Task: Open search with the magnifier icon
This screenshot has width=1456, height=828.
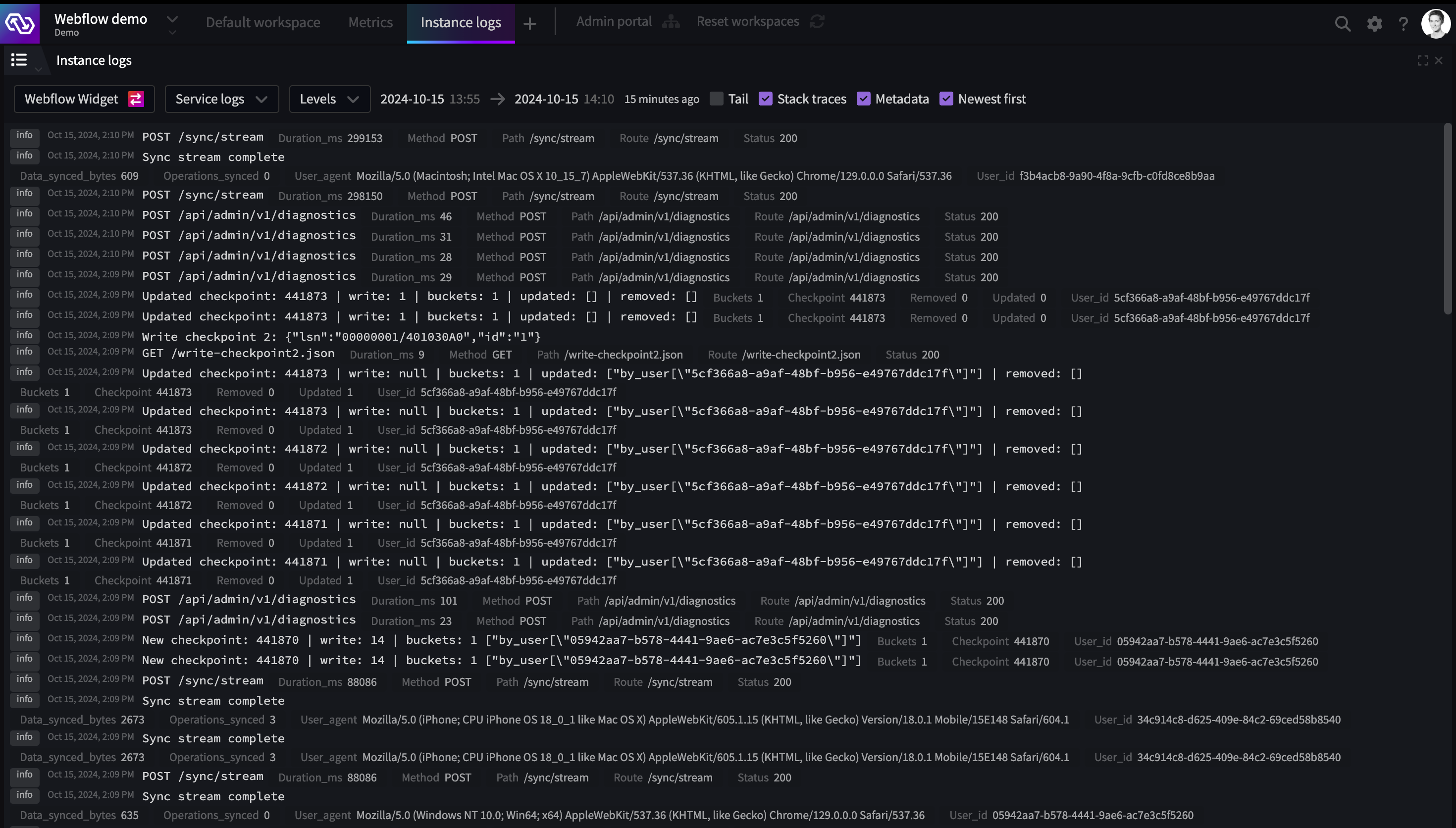Action: click(x=1342, y=23)
